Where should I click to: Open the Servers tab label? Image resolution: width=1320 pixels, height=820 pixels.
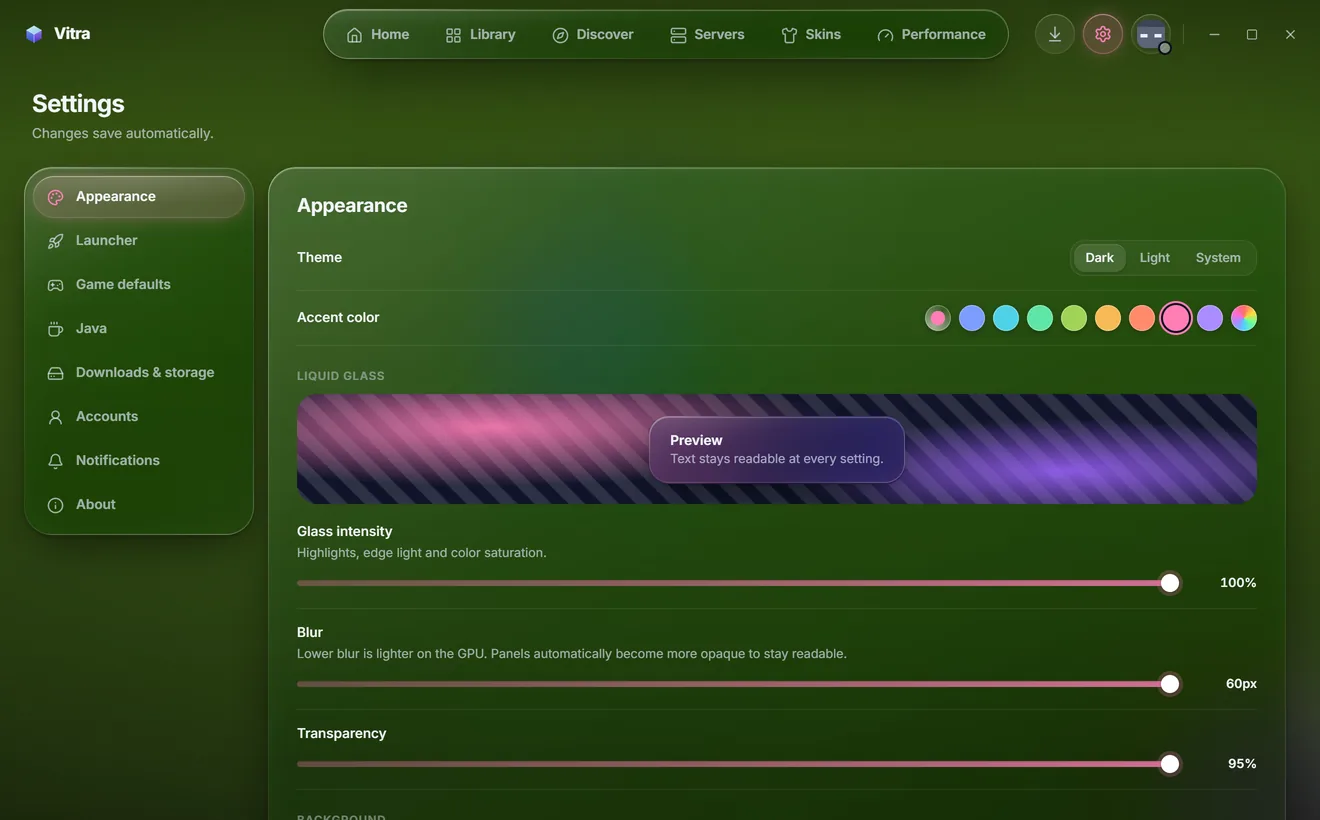(719, 34)
